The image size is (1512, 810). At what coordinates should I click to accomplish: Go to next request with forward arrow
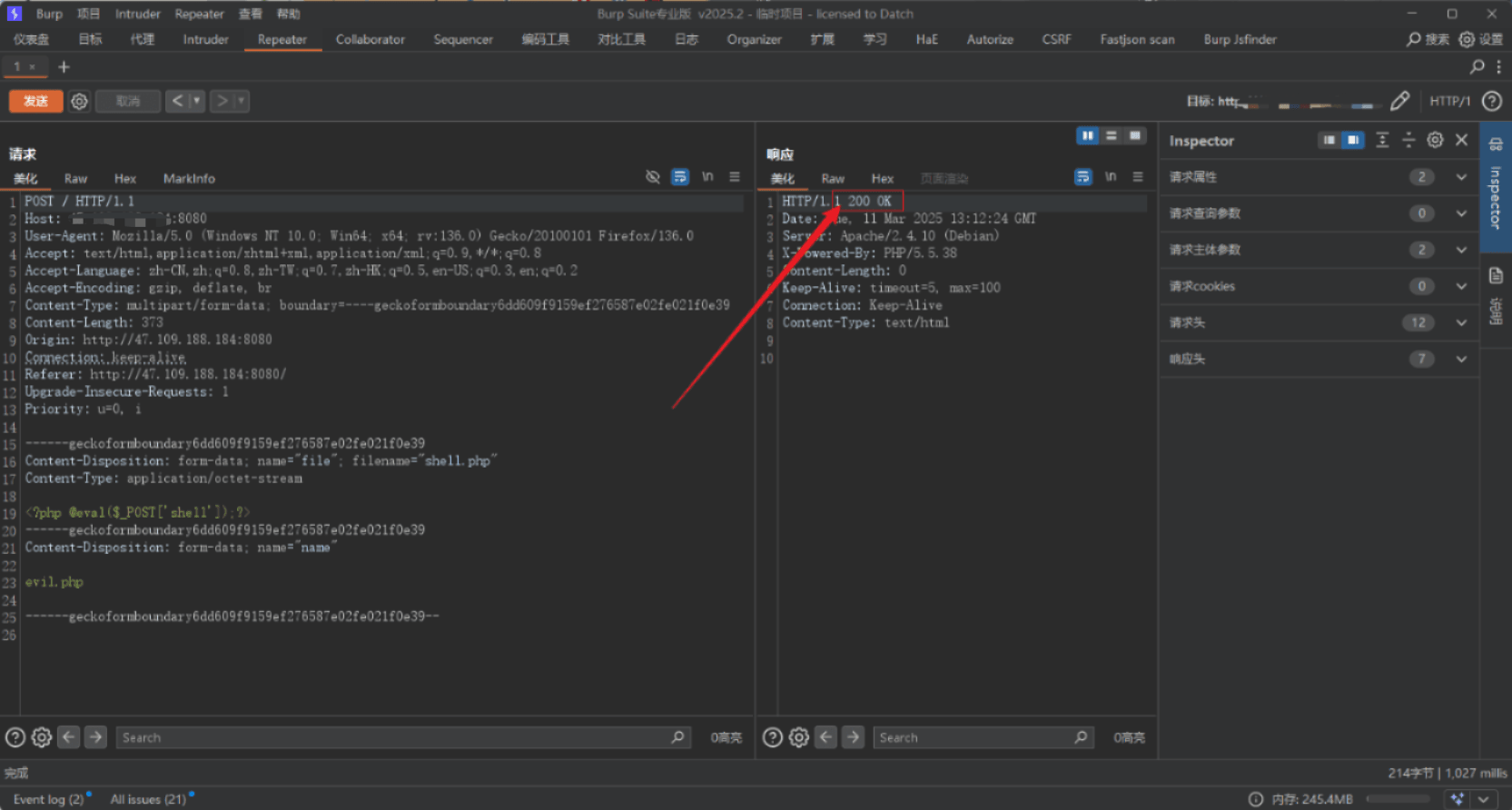click(x=222, y=101)
